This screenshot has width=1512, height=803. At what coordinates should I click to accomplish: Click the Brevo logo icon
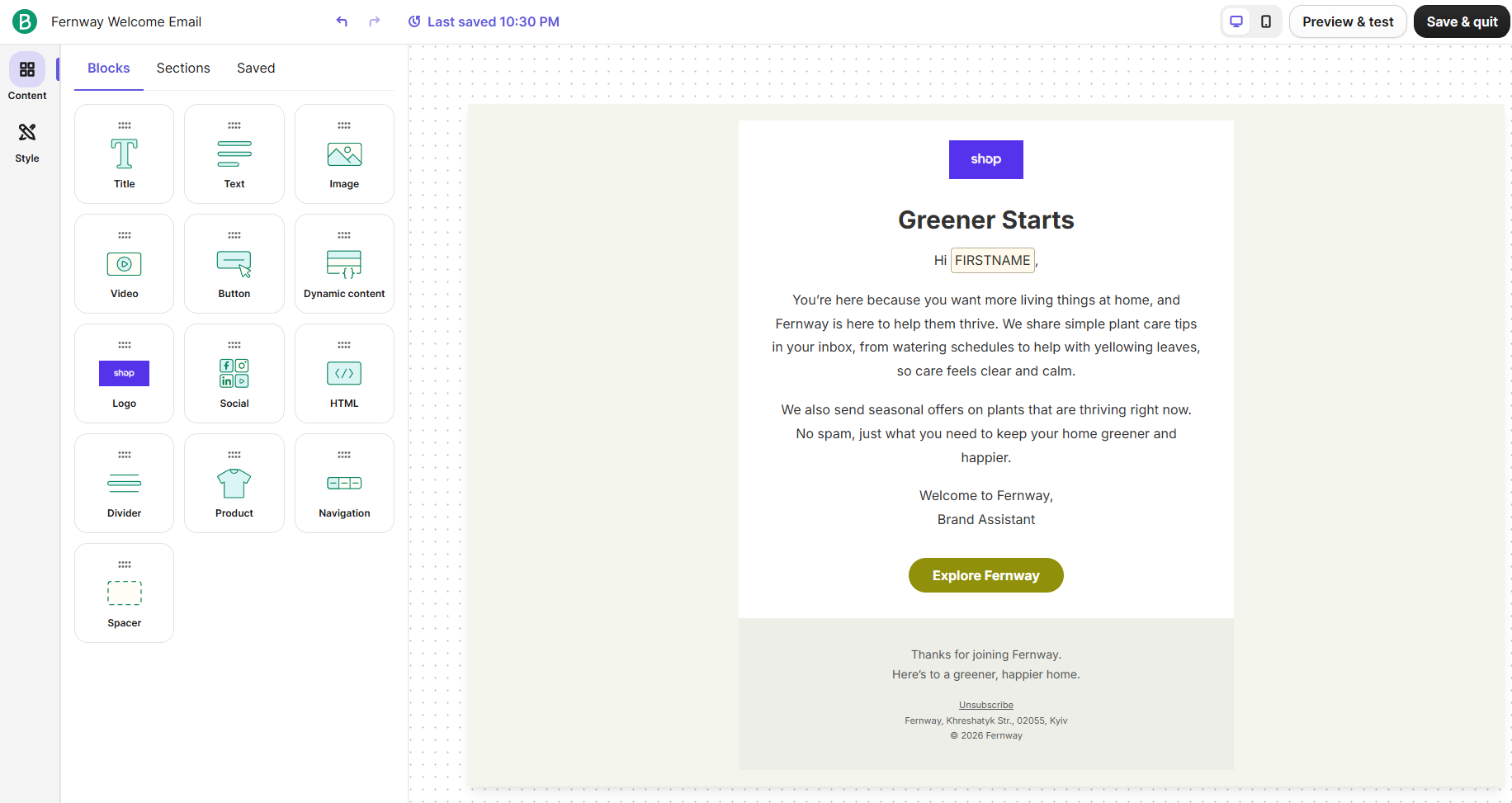(x=25, y=21)
